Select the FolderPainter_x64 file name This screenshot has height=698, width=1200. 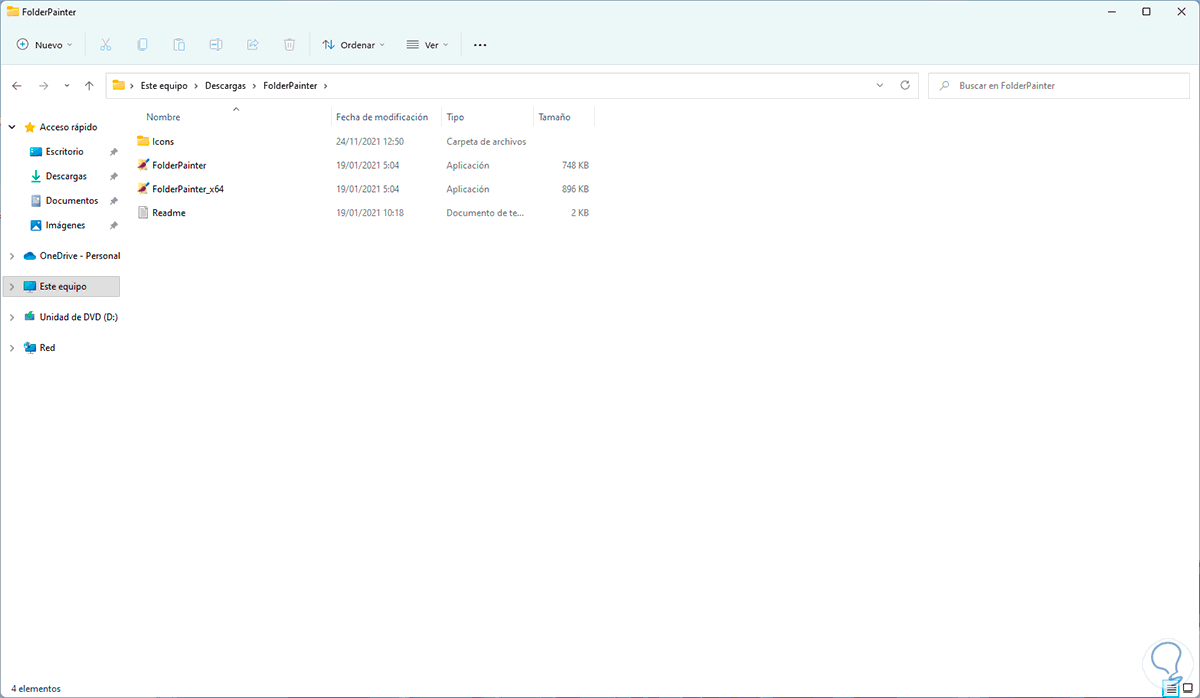(x=188, y=189)
